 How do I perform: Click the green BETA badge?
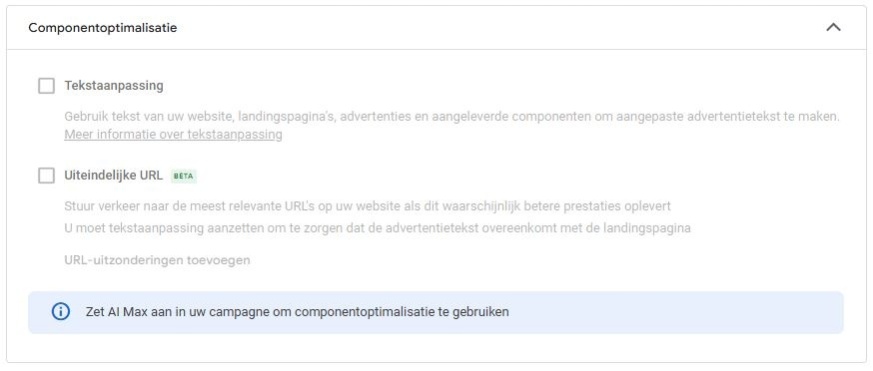point(184,176)
